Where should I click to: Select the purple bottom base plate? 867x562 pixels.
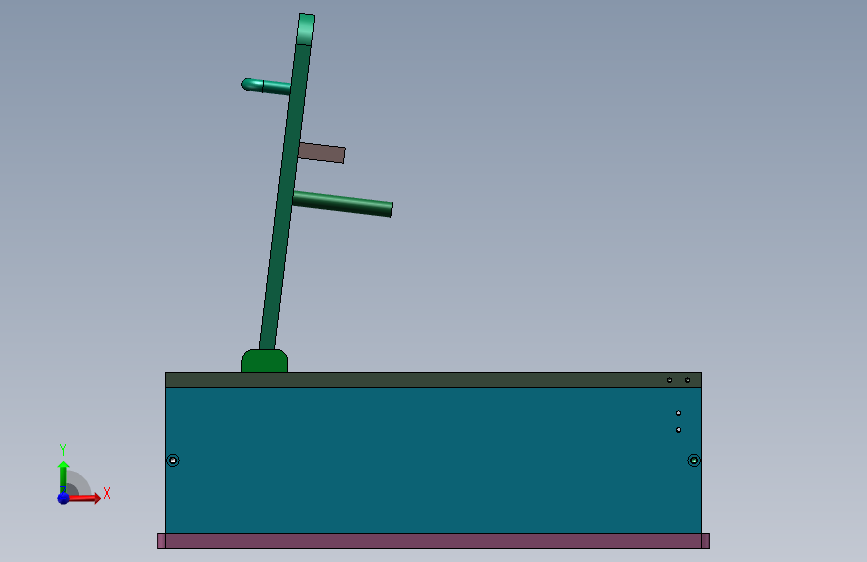(x=434, y=541)
